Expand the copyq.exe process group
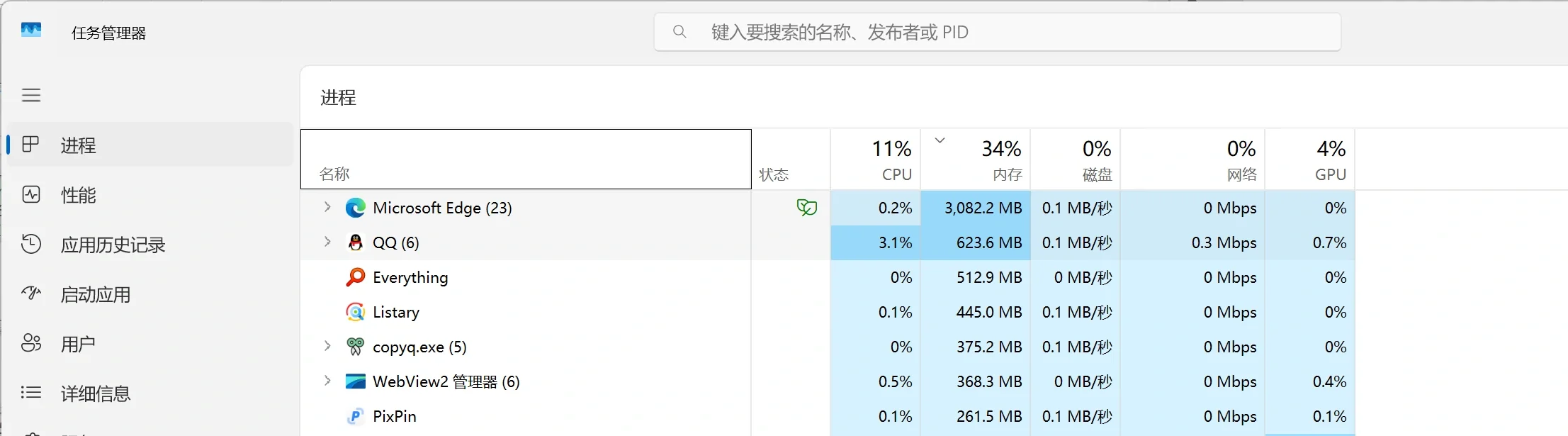1568x436 pixels. (327, 346)
